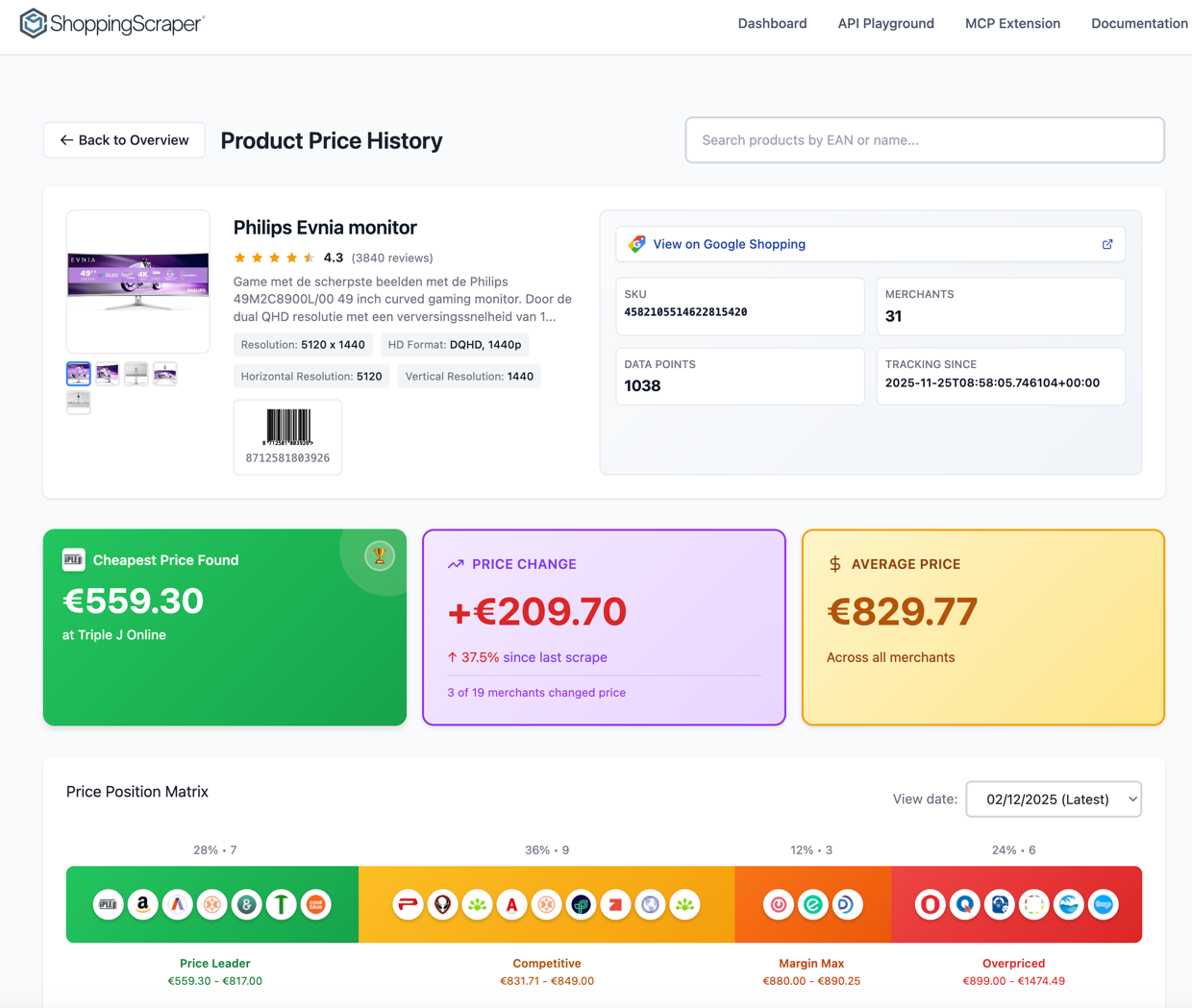Click the Price Leader green zone label

tap(214, 963)
